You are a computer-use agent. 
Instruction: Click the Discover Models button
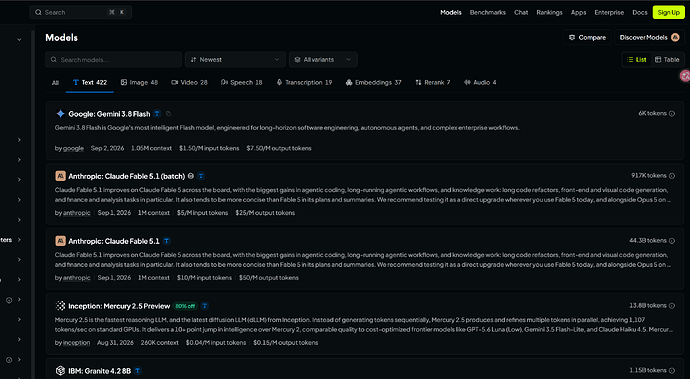pos(650,37)
